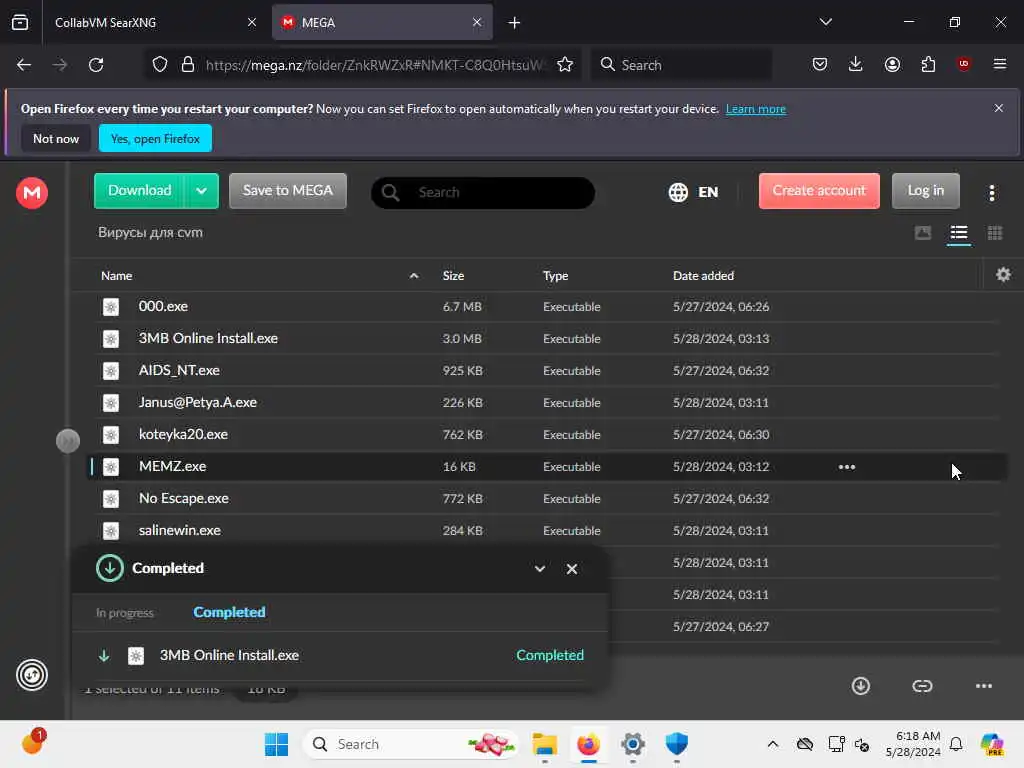Open Windows Security shield on taskbar
The image size is (1024, 768).
(677, 744)
